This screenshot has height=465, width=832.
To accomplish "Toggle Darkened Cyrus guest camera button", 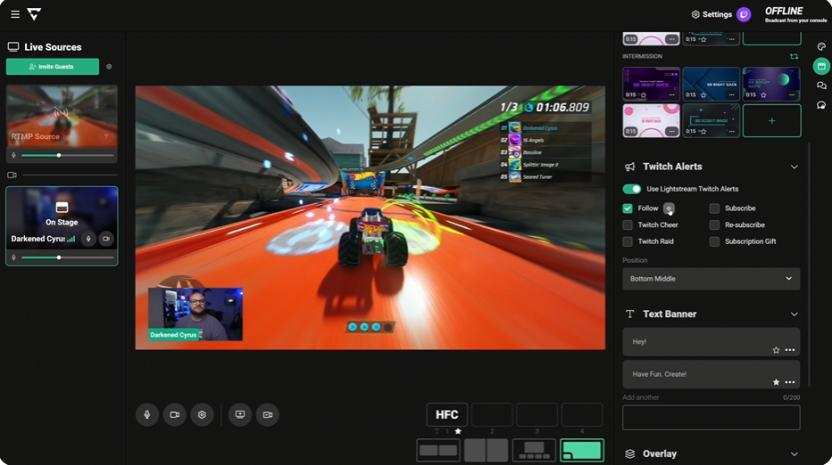I will (106, 239).
